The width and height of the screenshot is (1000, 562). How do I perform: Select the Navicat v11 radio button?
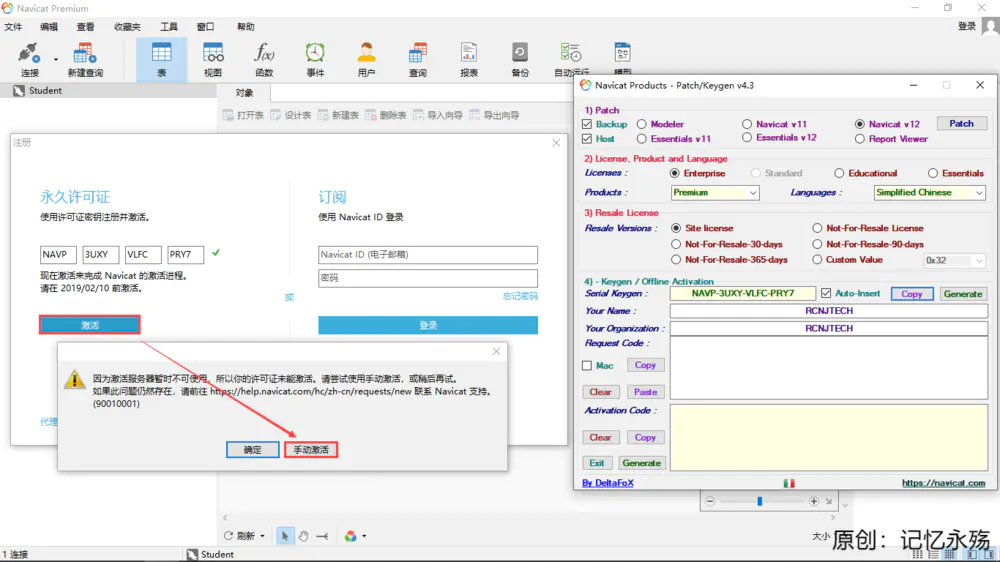747,124
